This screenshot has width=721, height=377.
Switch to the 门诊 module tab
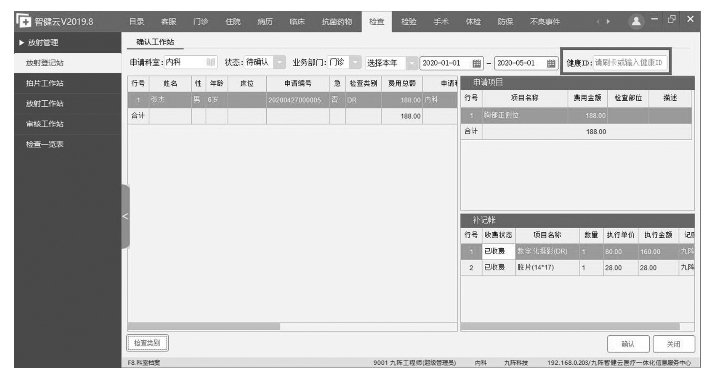[x=201, y=22]
